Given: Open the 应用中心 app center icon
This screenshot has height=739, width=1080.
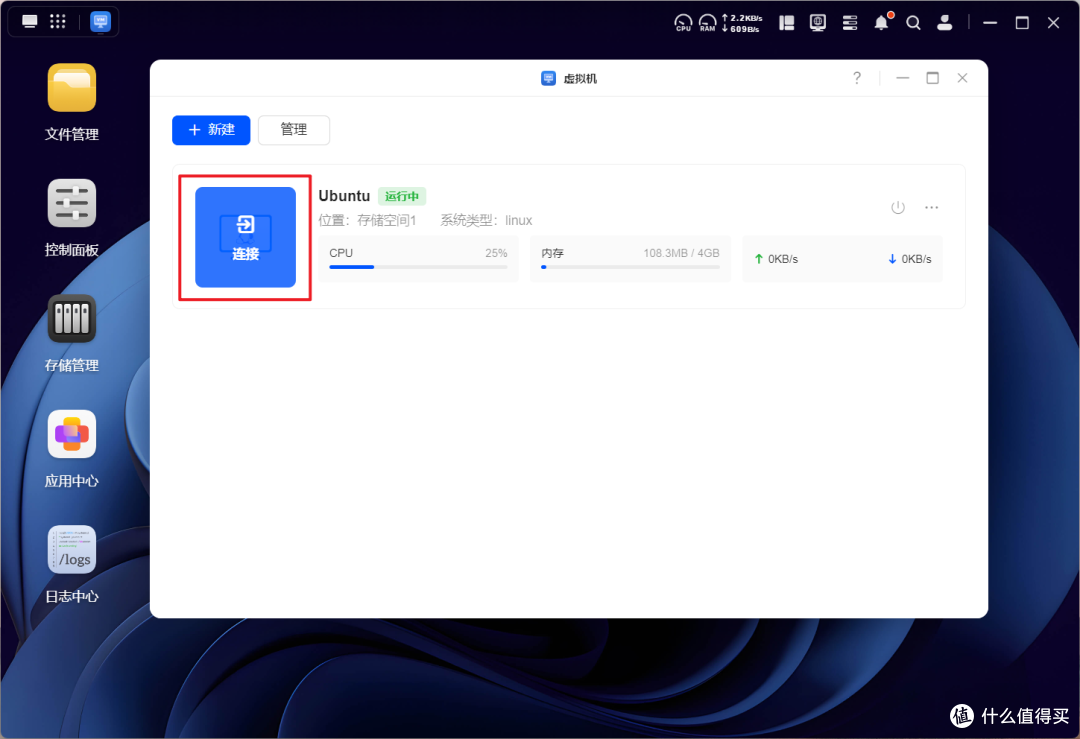Looking at the screenshot, I should tap(72, 435).
